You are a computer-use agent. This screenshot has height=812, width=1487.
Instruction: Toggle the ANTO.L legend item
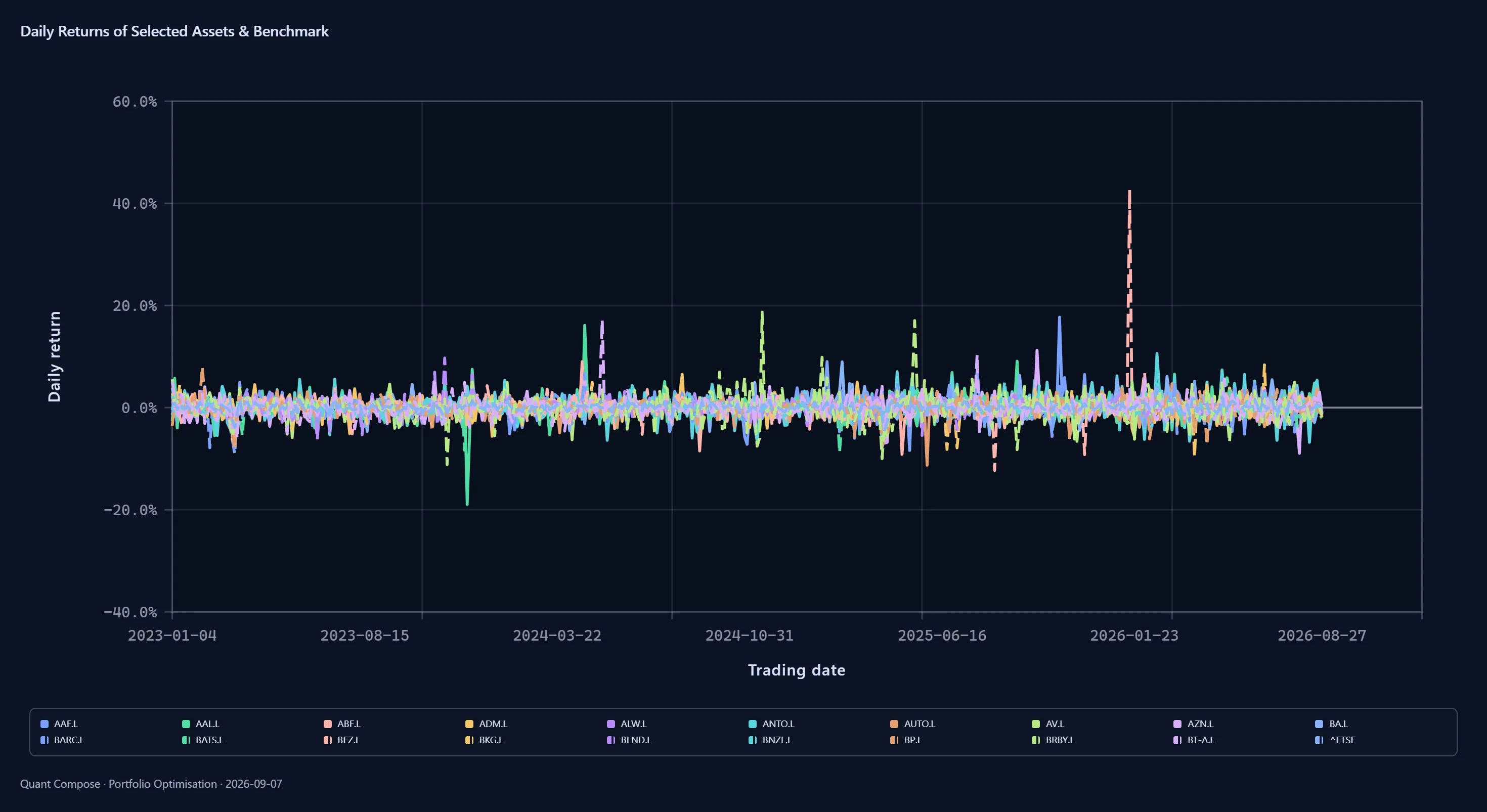772,724
